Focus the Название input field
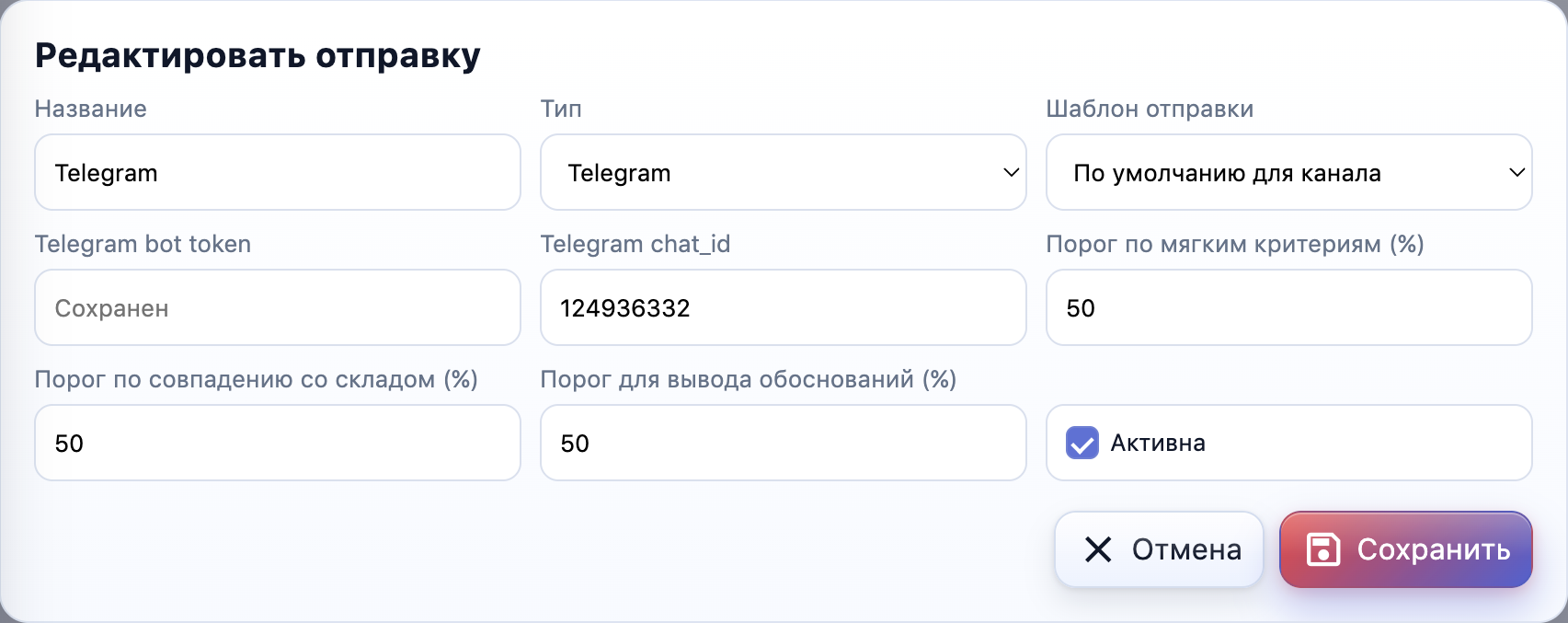Screen dimensions: 1568x623 (x=277, y=172)
